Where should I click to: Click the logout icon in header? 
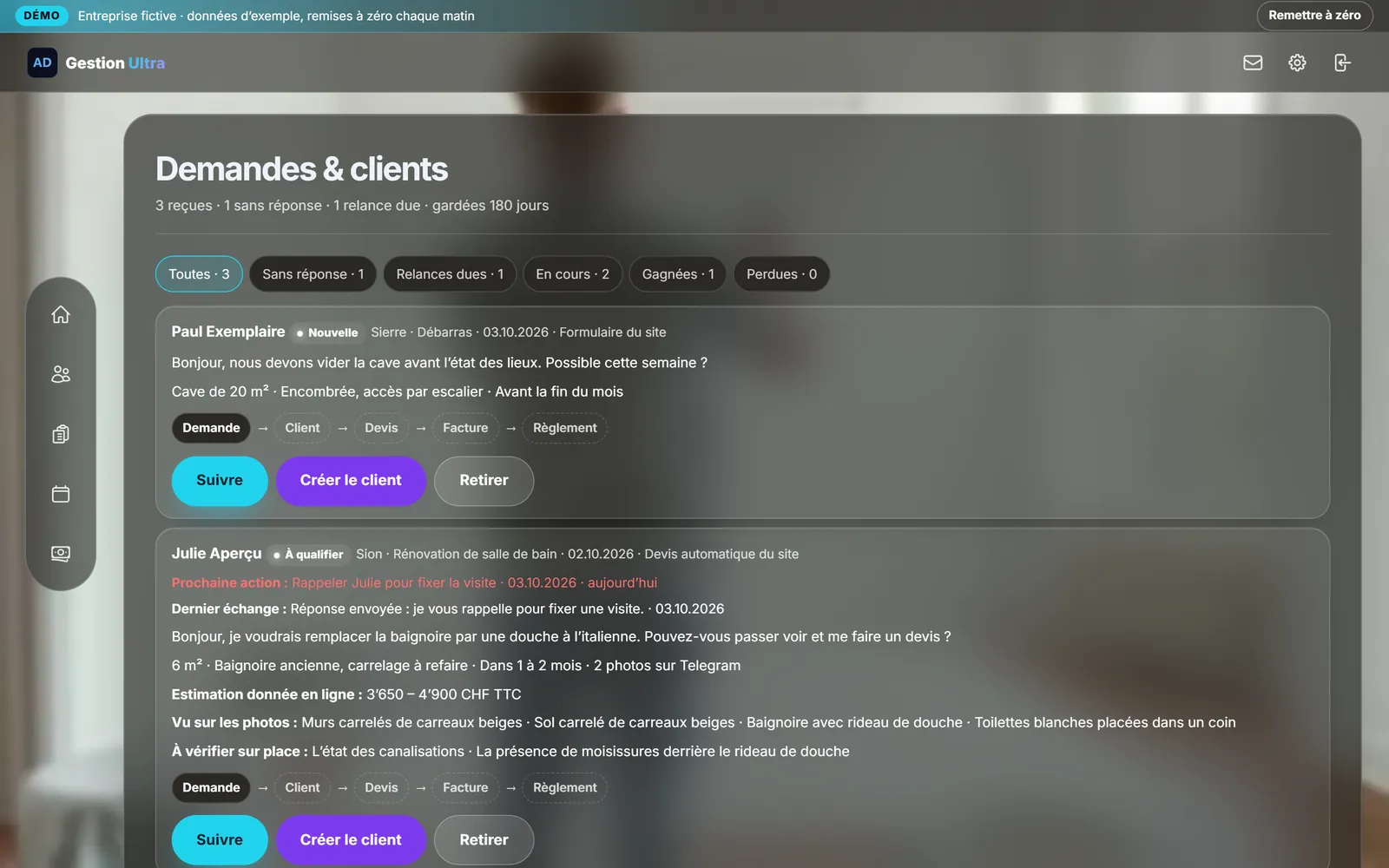[1342, 62]
